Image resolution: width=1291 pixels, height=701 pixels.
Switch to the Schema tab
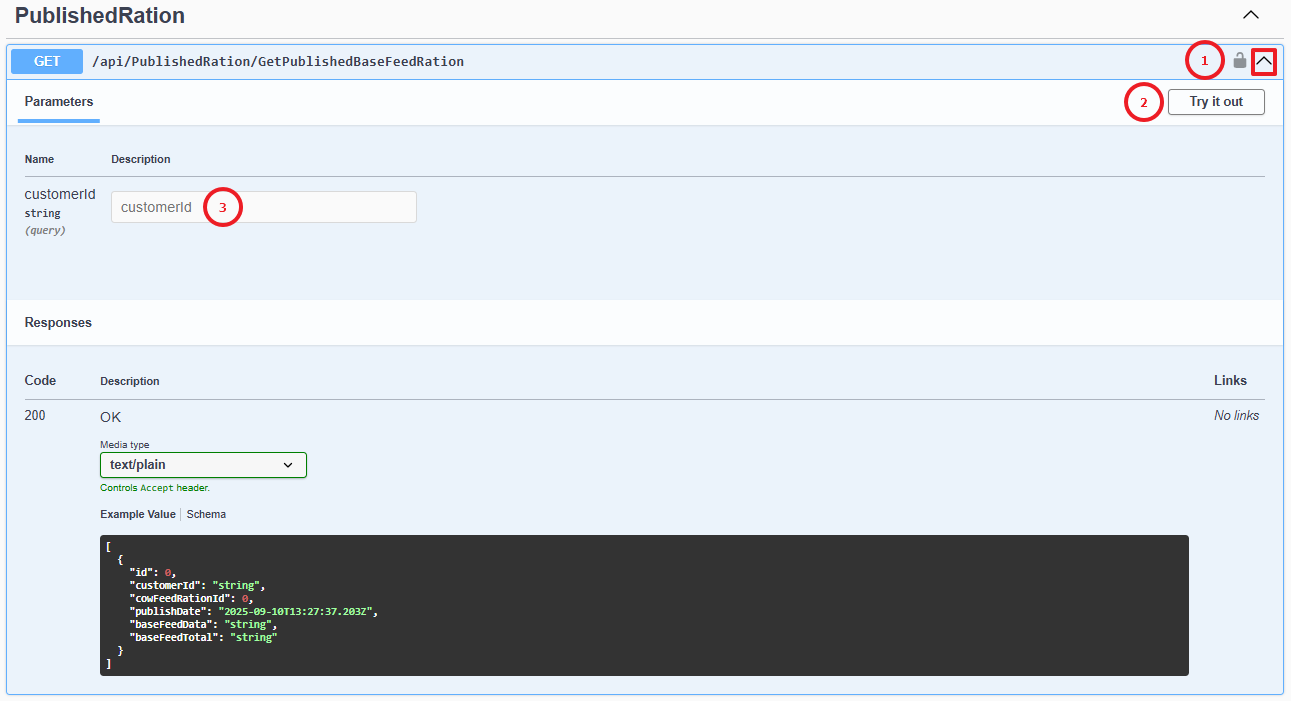pyautogui.click(x=206, y=514)
